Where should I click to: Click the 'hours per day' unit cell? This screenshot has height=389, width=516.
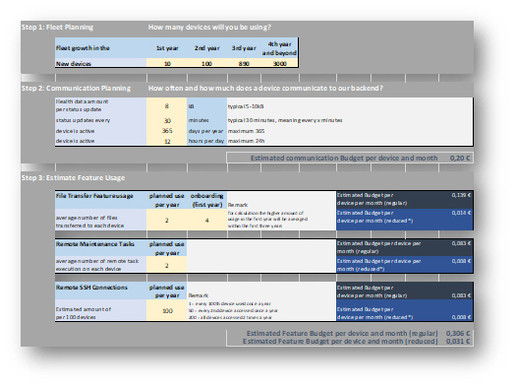(206, 141)
